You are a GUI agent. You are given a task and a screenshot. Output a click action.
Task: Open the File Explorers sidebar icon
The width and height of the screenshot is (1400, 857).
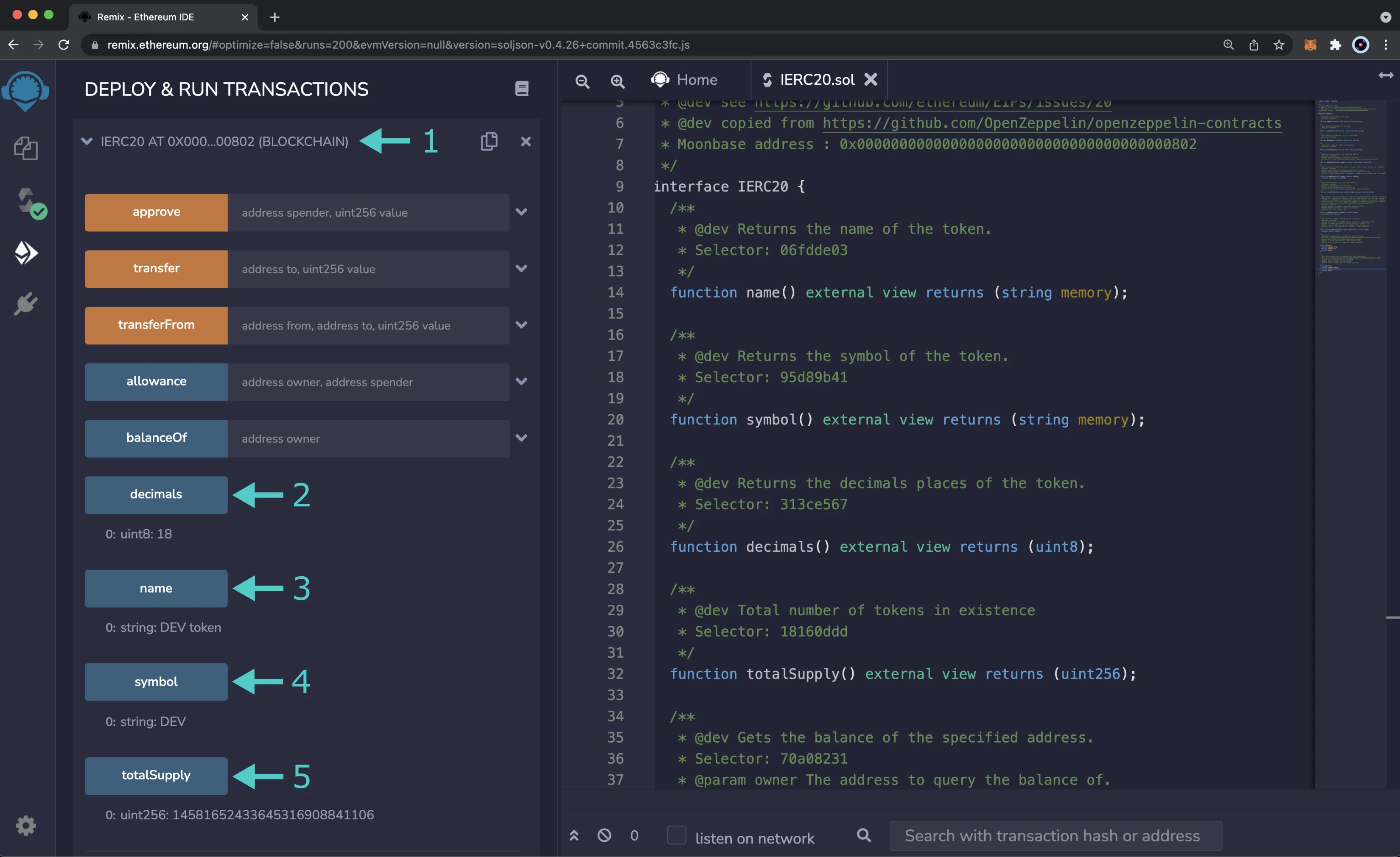(x=25, y=148)
